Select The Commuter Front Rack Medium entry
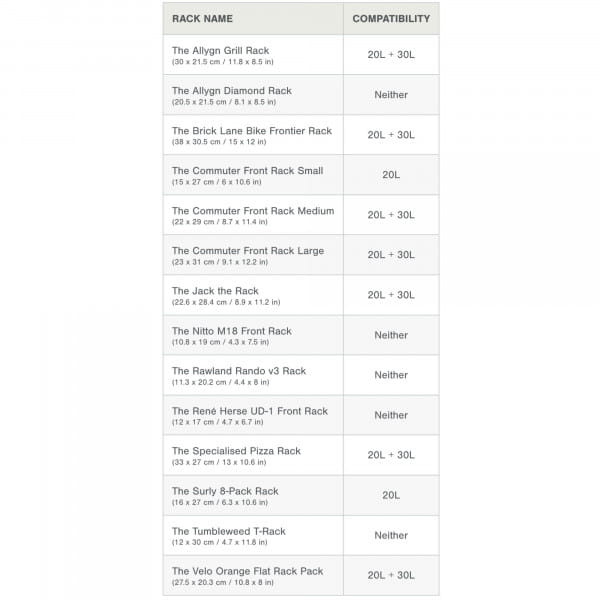This screenshot has width=600, height=600. pyautogui.click(x=252, y=211)
